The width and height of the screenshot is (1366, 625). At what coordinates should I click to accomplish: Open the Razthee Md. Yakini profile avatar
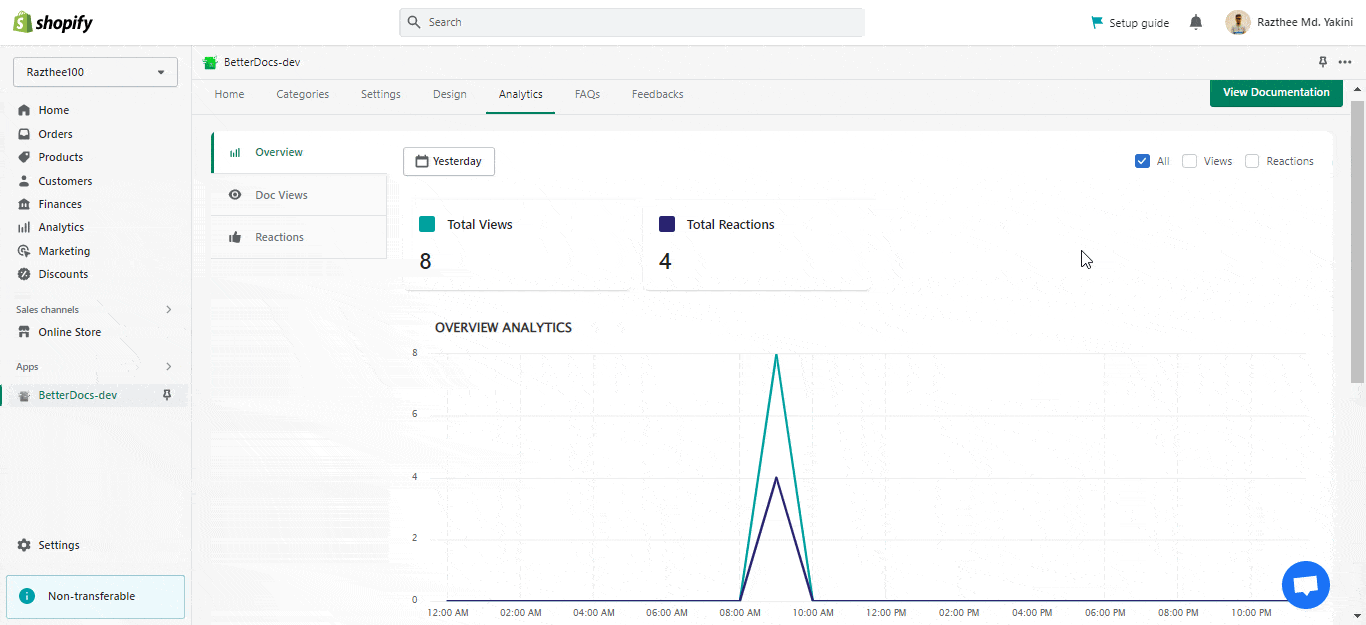pyautogui.click(x=1238, y=22)
